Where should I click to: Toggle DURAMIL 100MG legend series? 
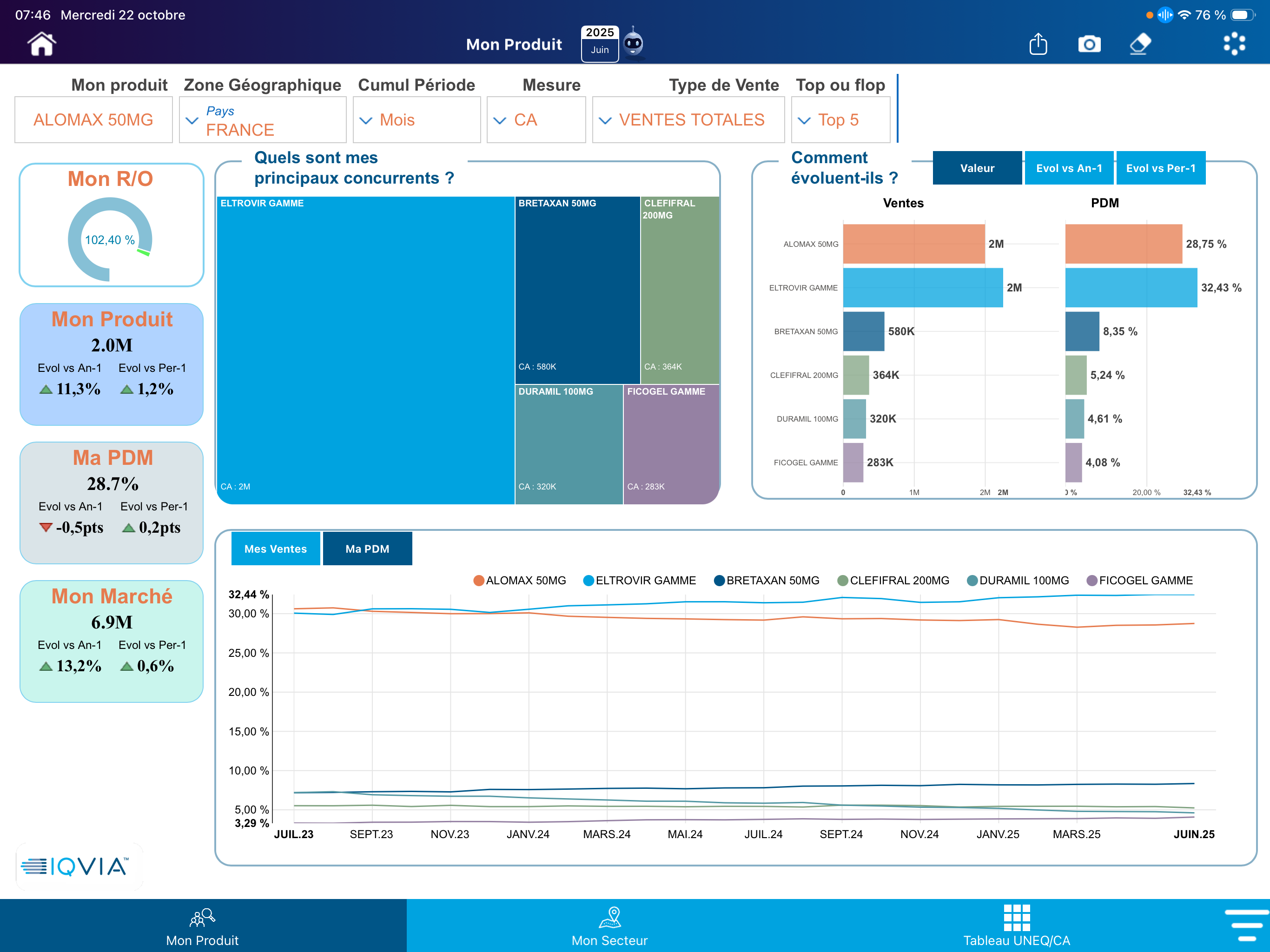click(1018, 581)
